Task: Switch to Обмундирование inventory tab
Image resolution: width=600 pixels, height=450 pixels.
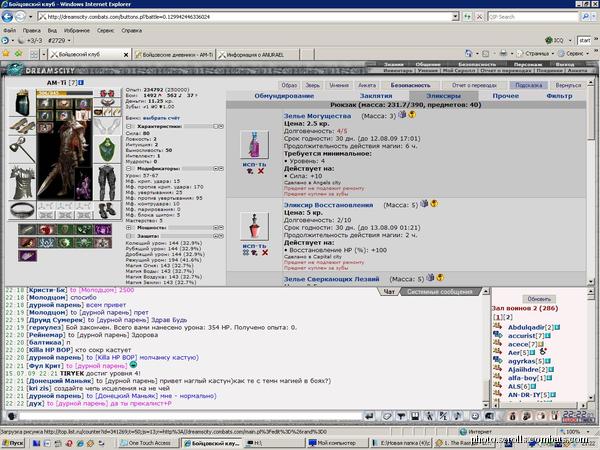Action: [284, 96]
